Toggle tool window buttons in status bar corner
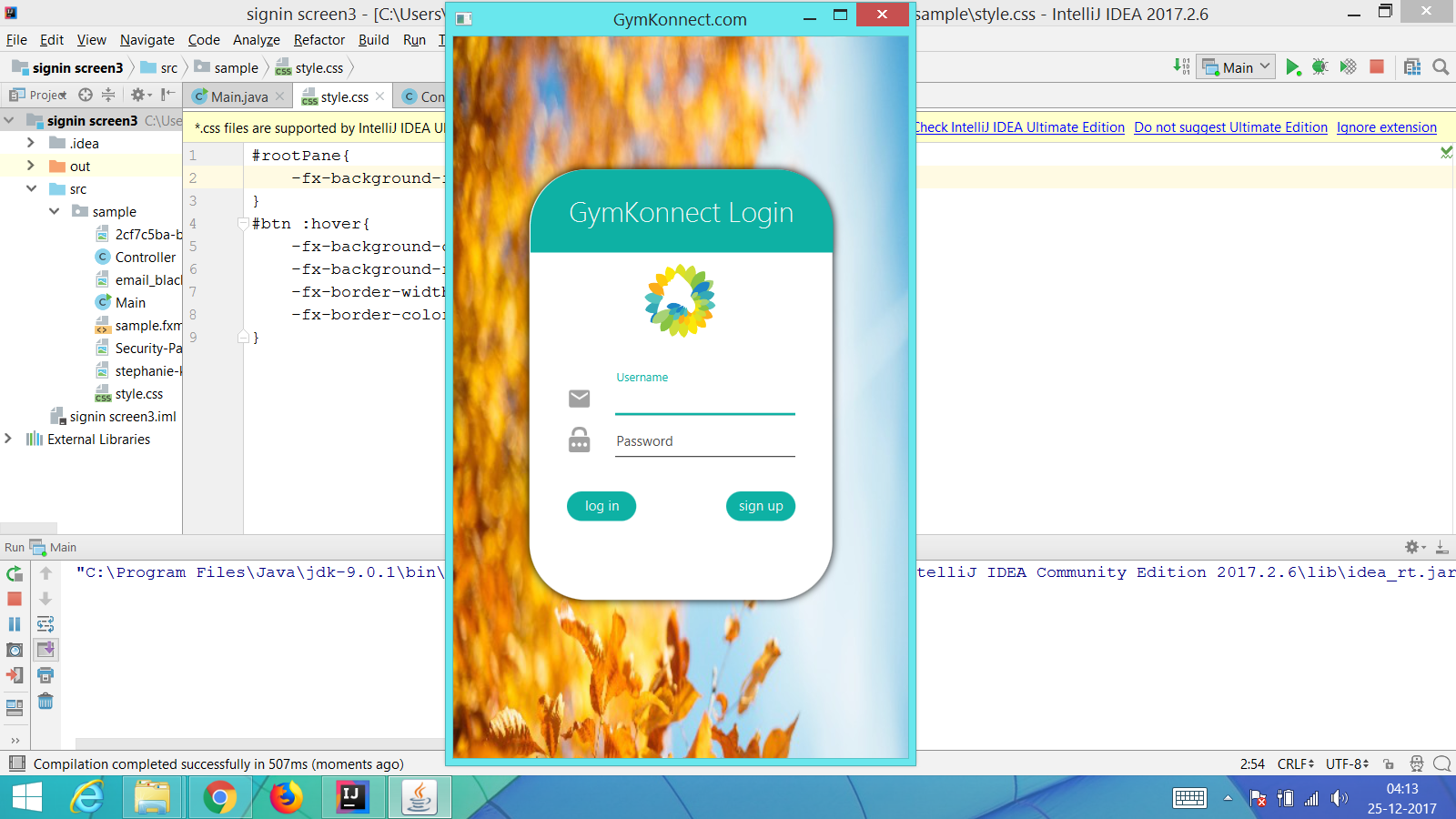Image resolution: width=1456 pixels, height=819 pixels. coord(16,764)
